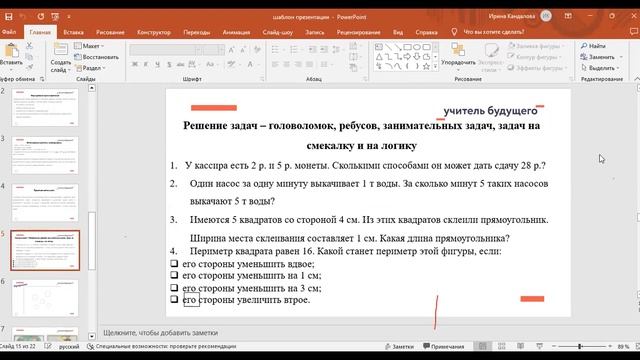Click the zoom percentage 89 %
This screenshot has width=640, height=360.
[x=623, y=347]
